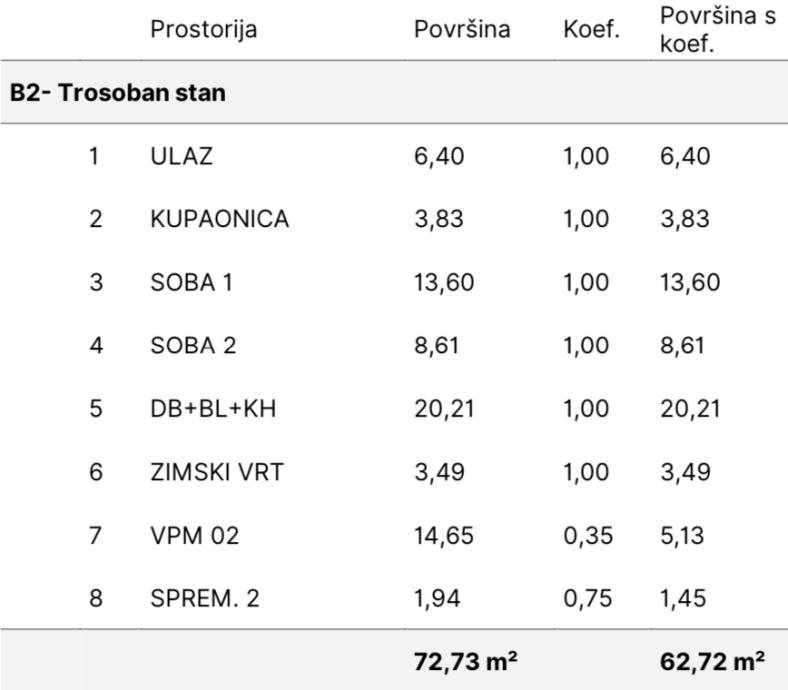The image size is (788, 690).
Task: Click row number 5 in the table
Action: [96, 409]
